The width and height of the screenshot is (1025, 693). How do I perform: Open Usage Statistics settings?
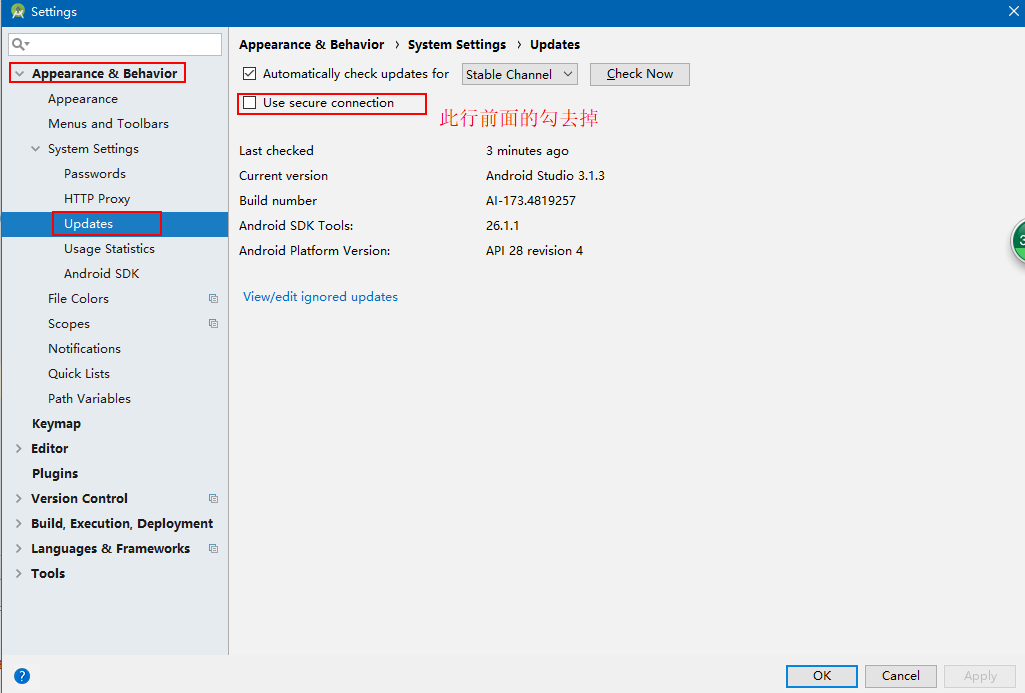tap(109, 248)
